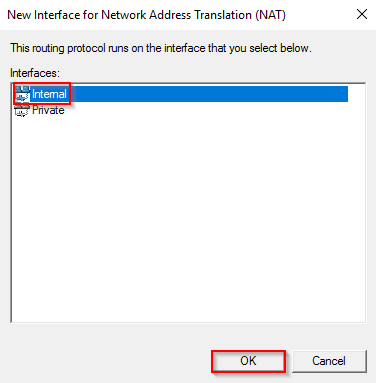Cancel the new NAT interface dialog
This screenshot has height=383, width=376.
(x=329, y=361)
